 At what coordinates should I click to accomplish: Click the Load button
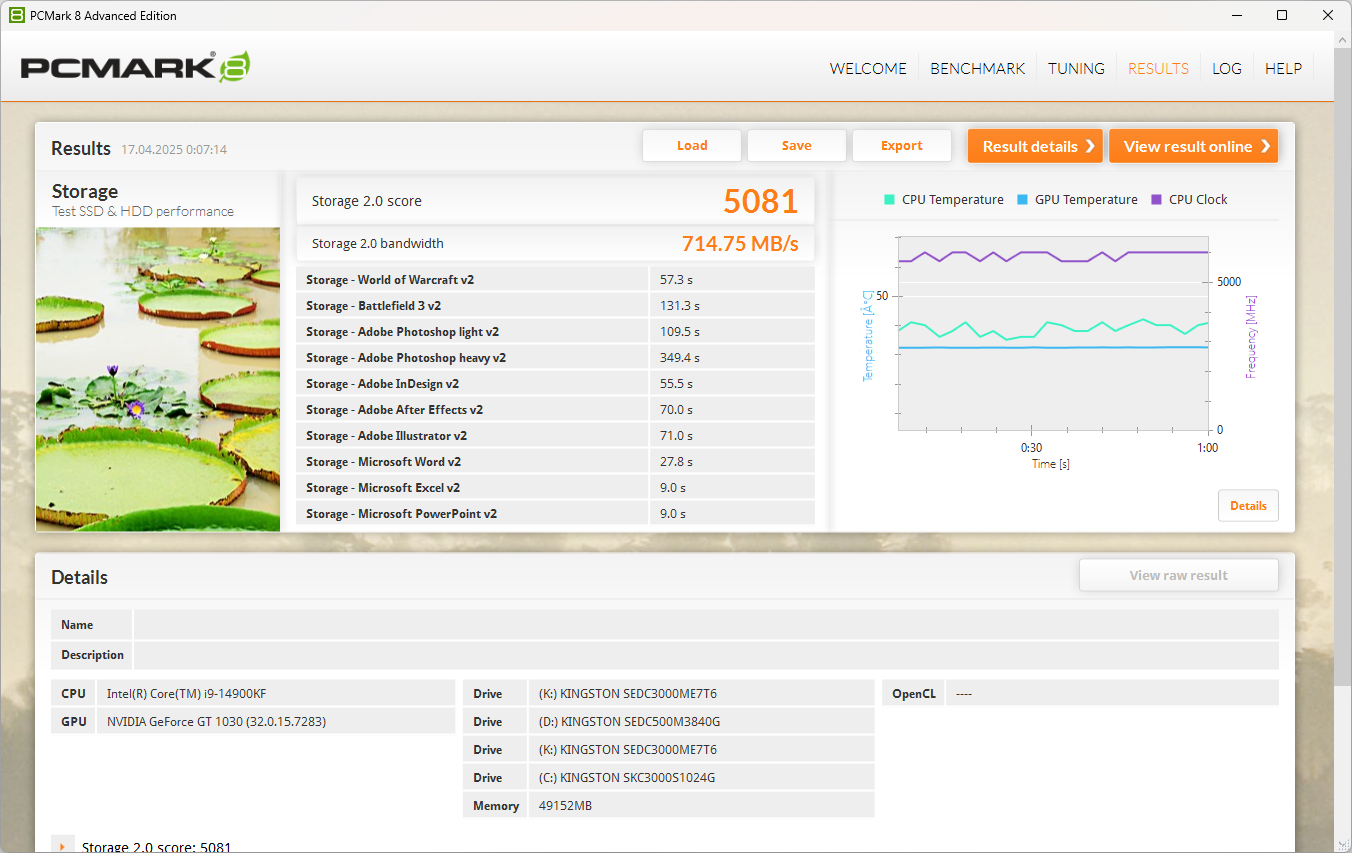tap(692, 146)
